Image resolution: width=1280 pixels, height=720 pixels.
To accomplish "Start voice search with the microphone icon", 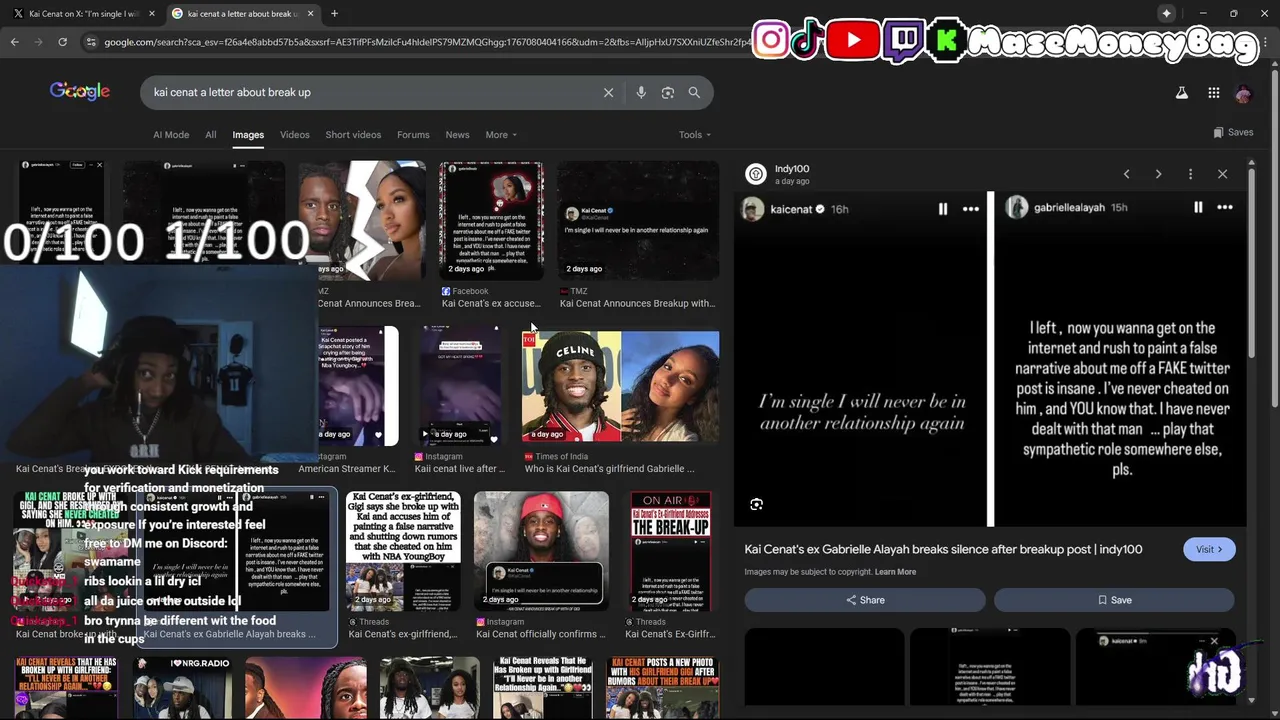I will (641, 92).
